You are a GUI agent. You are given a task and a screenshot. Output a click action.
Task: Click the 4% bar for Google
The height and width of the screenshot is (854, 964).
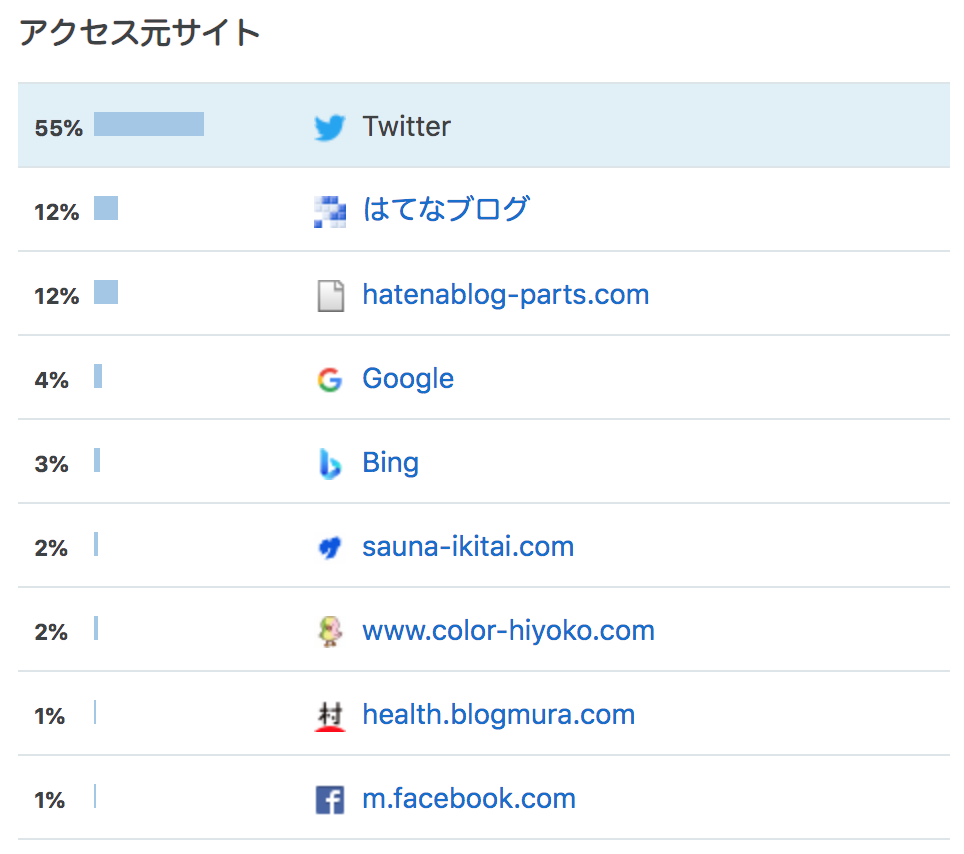pos(98,376)
